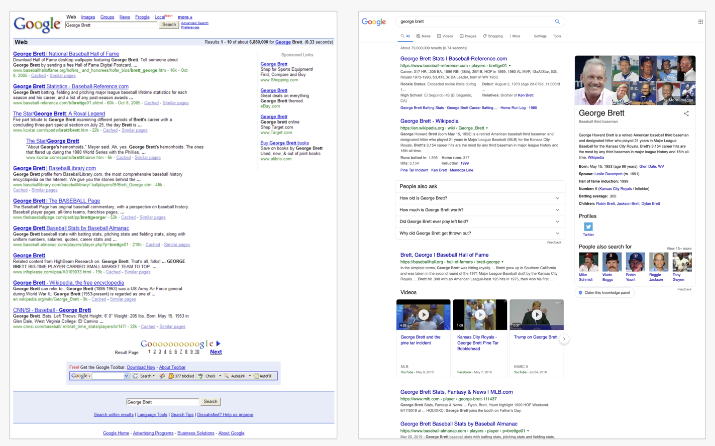The image size is (715, 446).
Task: Click the old Google footer search input field
Action: coord(162,402)
